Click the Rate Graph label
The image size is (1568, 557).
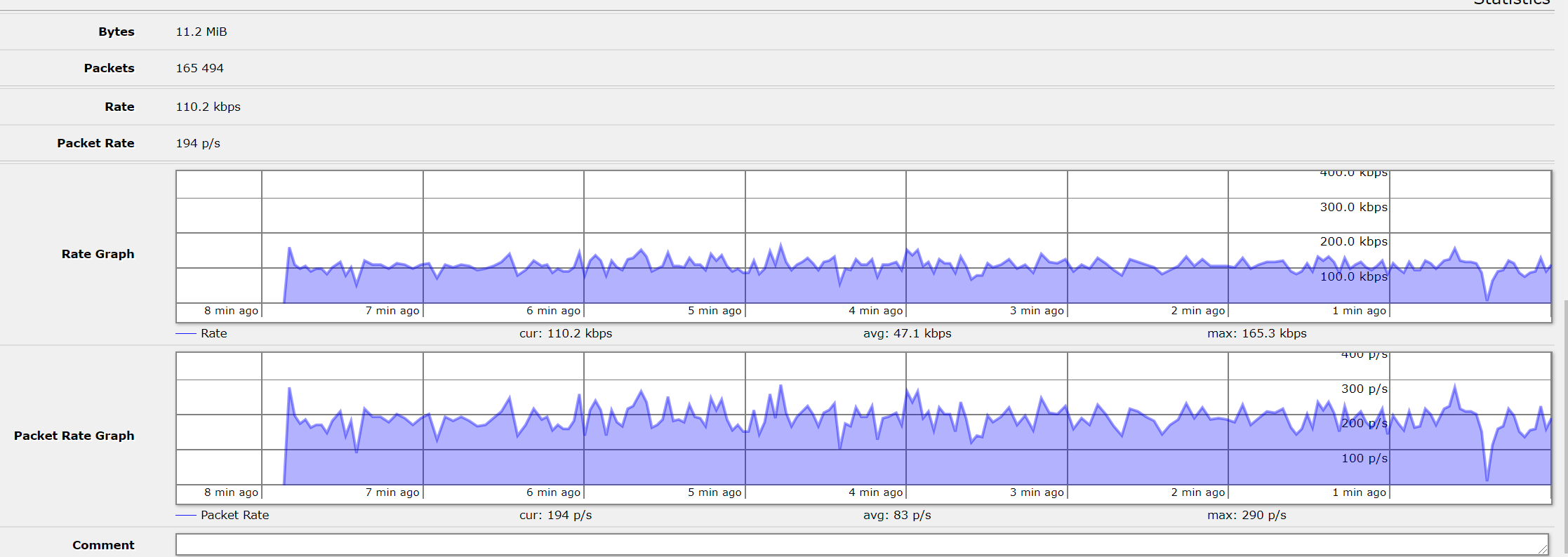click(98, 254)
